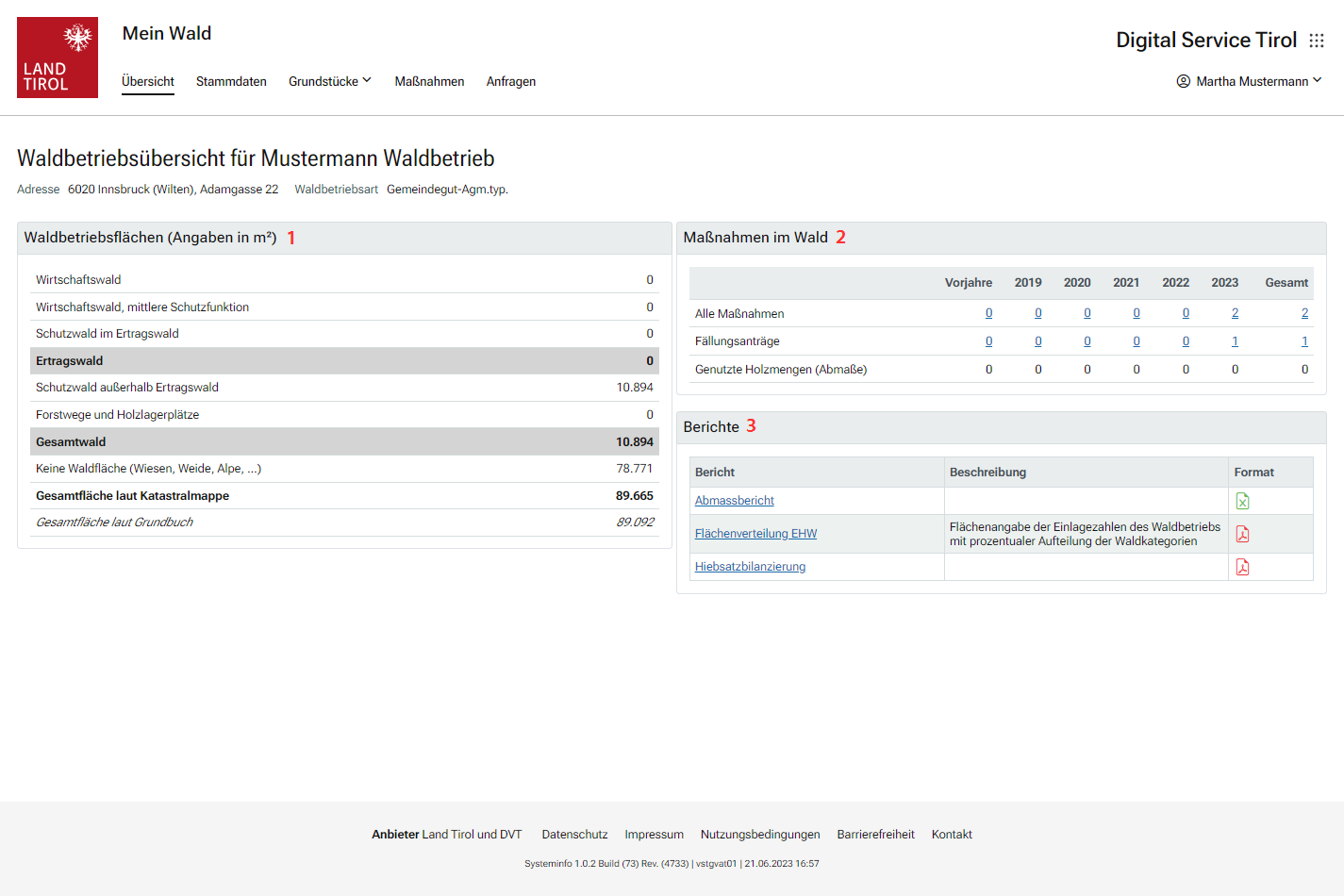Screen dimensions: 1344x896
Task: Expand the Grundstücke dropdown menu
Action: pyautogui.click(x=329, y=81)
